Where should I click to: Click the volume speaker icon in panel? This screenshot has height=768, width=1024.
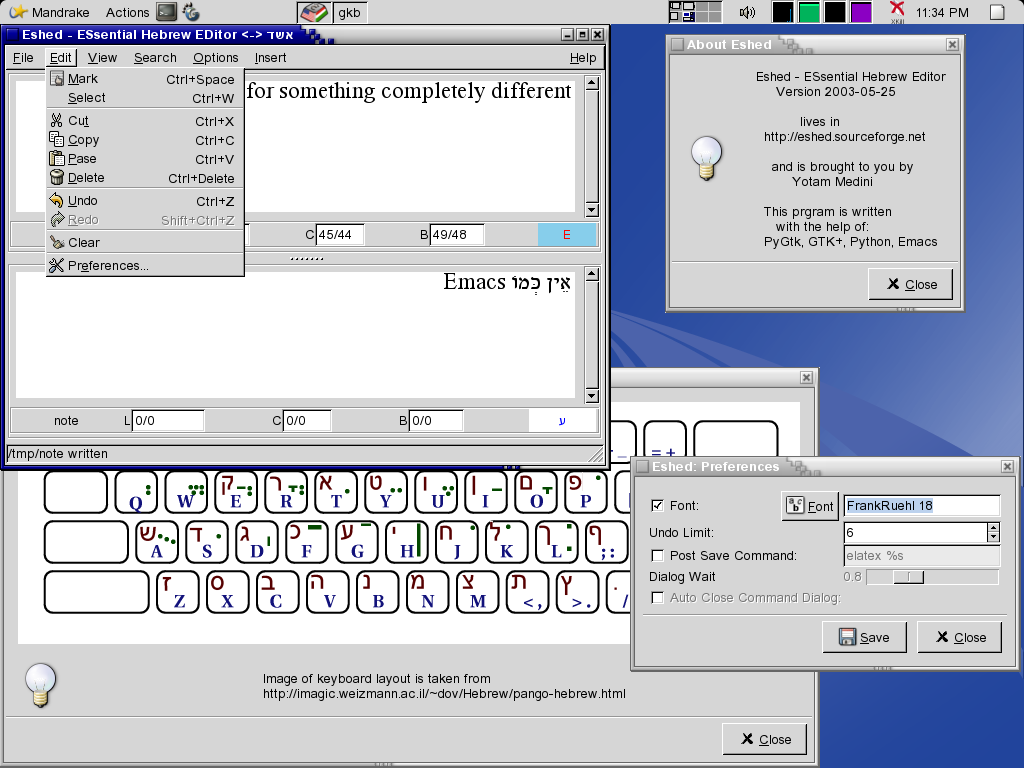747,12
